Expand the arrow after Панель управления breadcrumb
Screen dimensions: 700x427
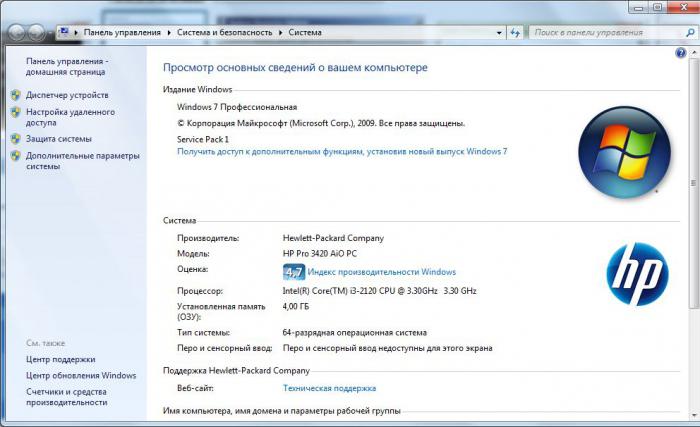click(169, 32)
